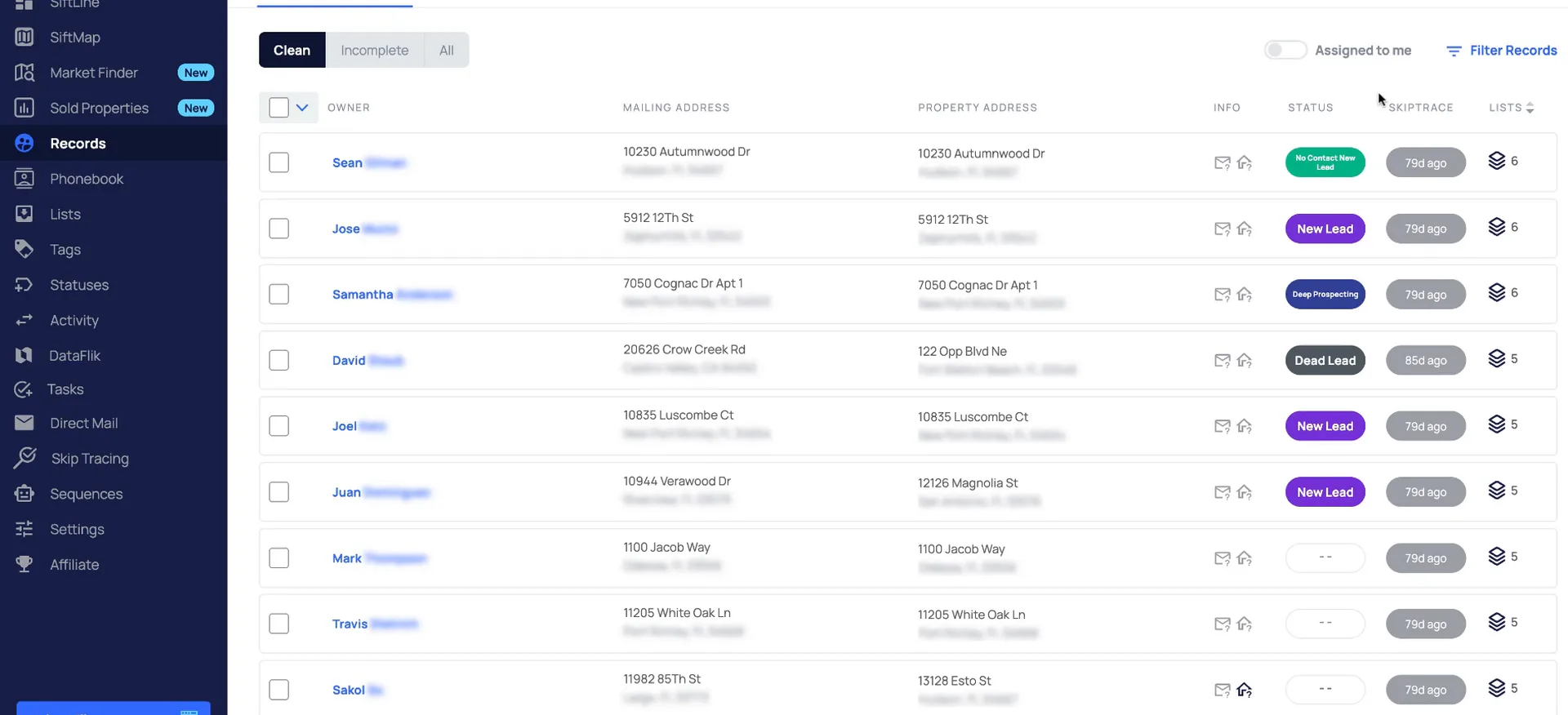Click the New badge beside Market Finder
The width and height of the screenshot is (1568, 715).
click(x=196, y=73)
